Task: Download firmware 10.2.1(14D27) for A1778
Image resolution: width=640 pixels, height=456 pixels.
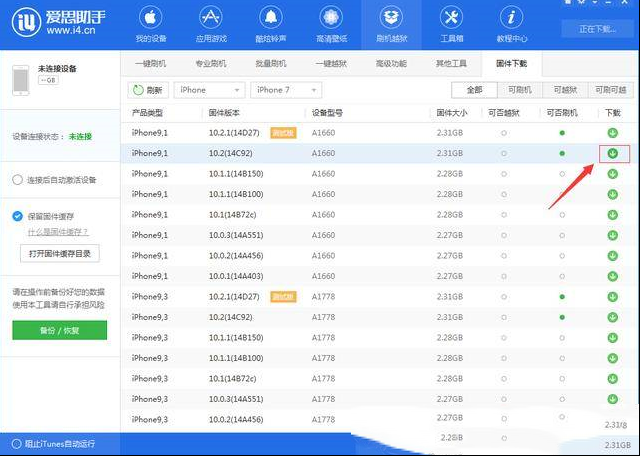Action: [612, 297]
